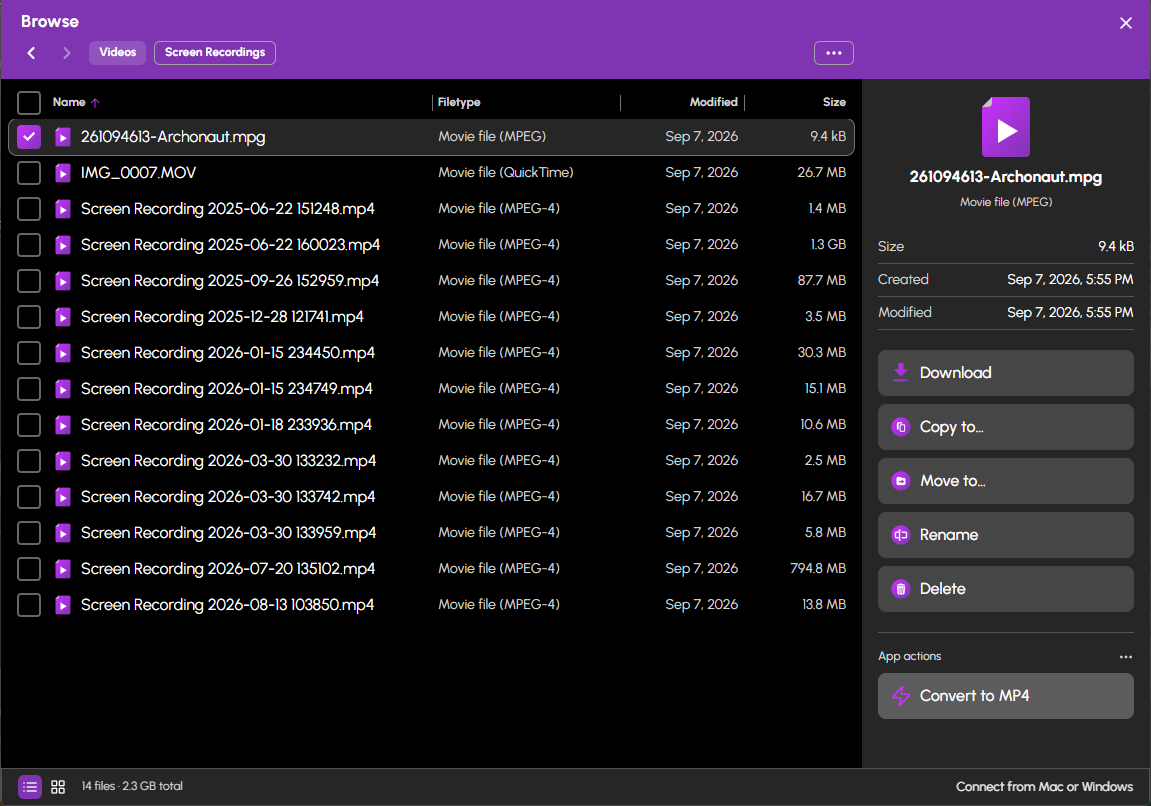
Task: Open the Screen Recordings breadcrumb
Action: click(x=215, y=53)
